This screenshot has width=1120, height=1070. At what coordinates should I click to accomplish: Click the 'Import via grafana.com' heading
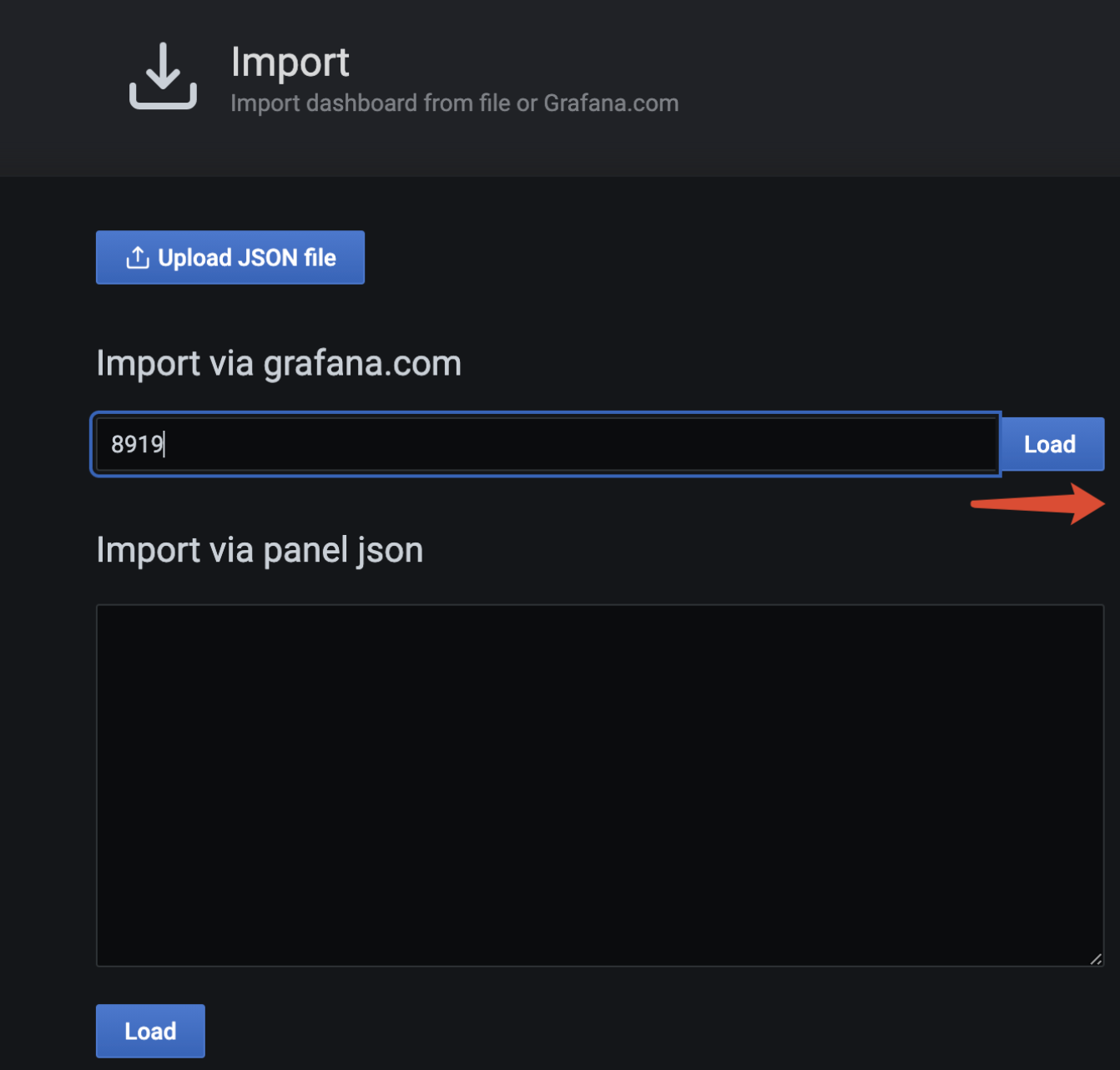279,363
